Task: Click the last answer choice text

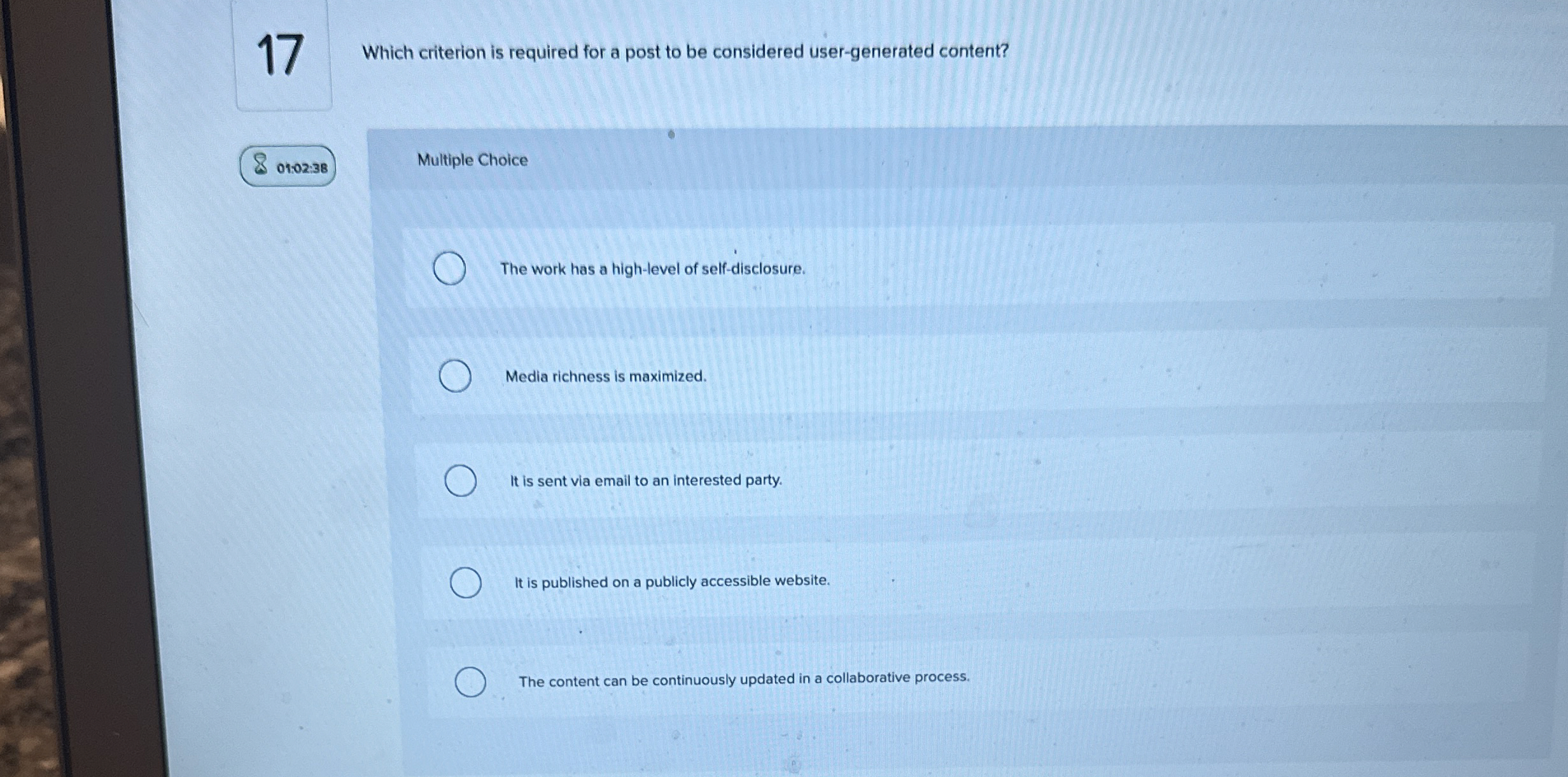Action: pyautogui.click(x=743, y=680)
